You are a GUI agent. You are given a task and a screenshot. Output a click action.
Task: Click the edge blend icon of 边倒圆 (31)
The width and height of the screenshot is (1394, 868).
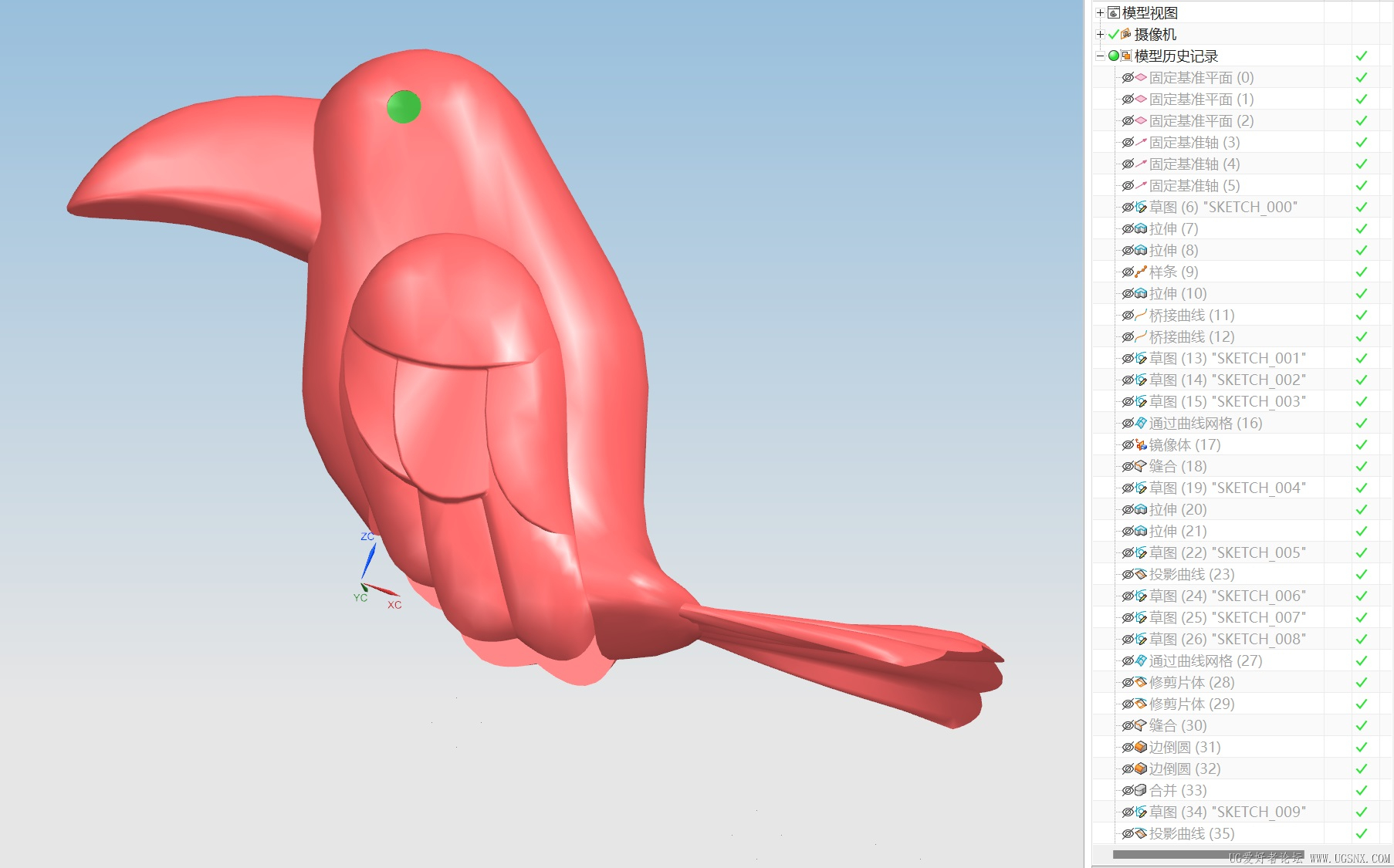point(1141,748)
